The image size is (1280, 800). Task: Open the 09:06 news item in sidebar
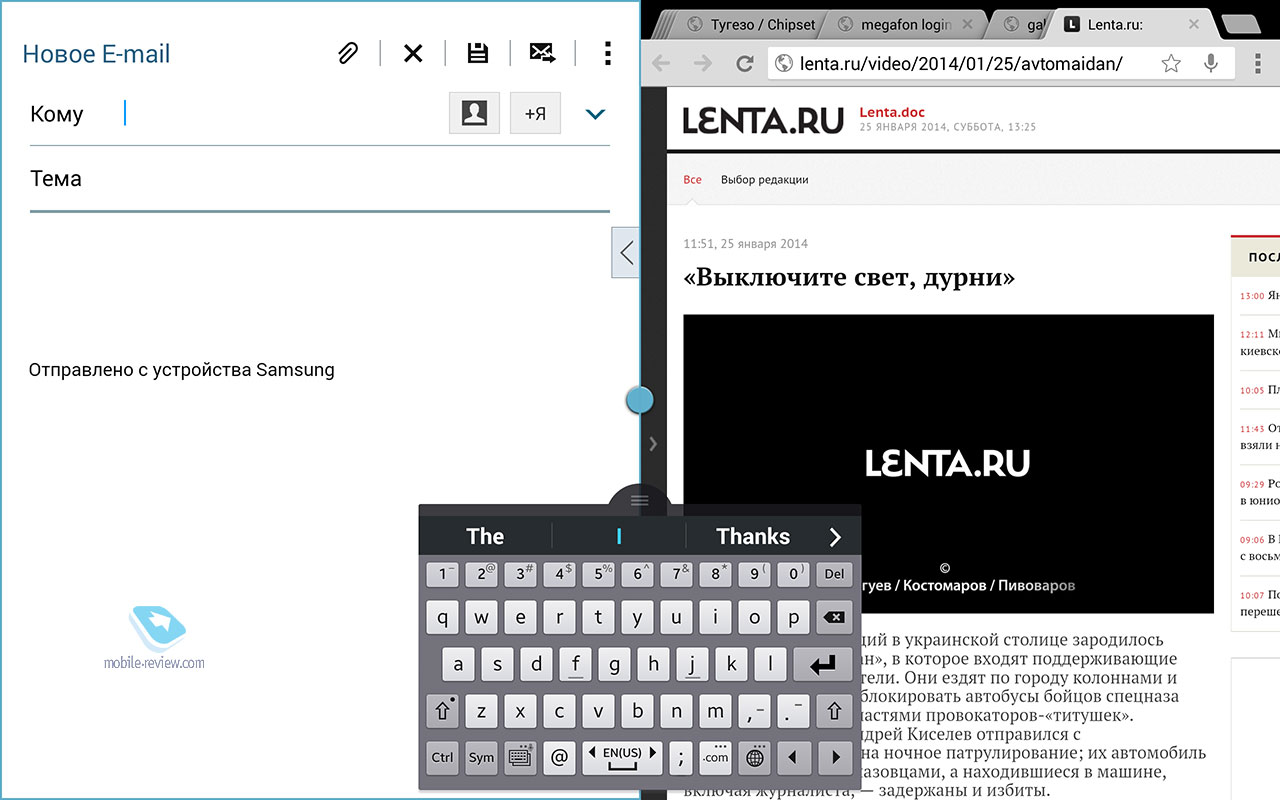tap(1259, 549)
